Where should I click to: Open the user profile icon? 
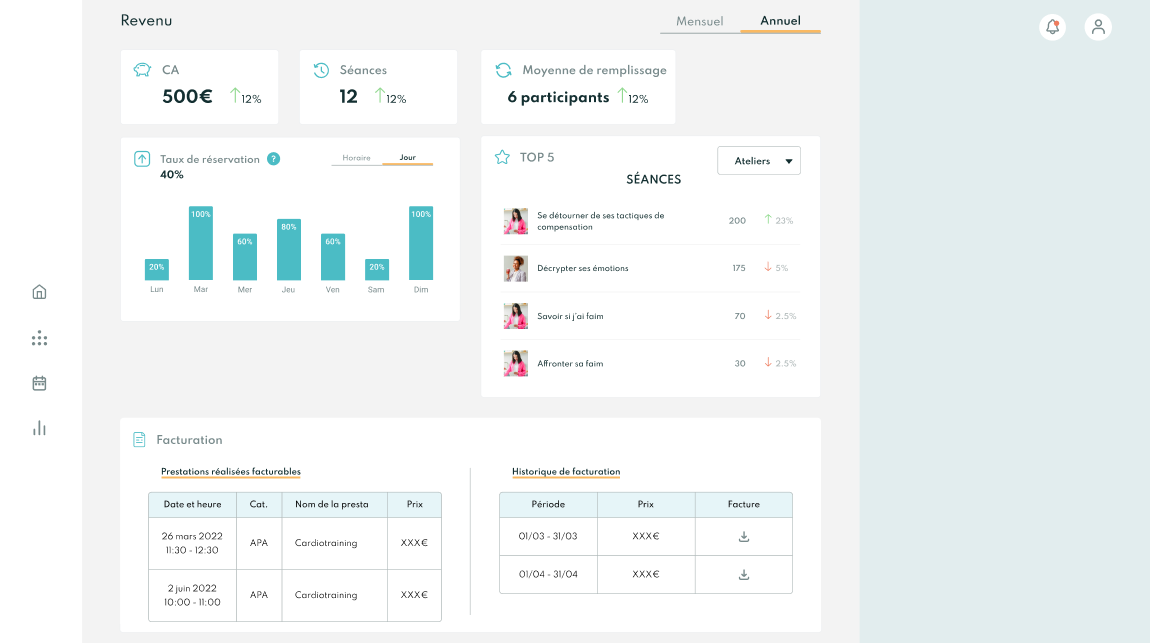1098,27
